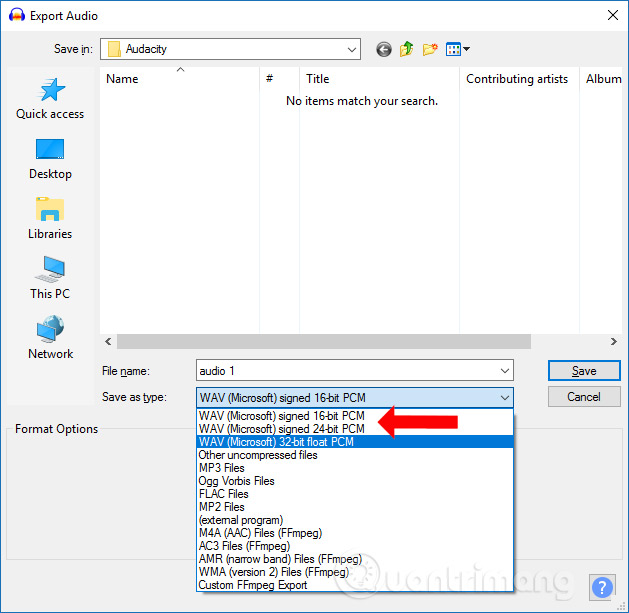Choose Ogg Vorbis Files format
Screen dimensions: 629x613
coord(355,481)
